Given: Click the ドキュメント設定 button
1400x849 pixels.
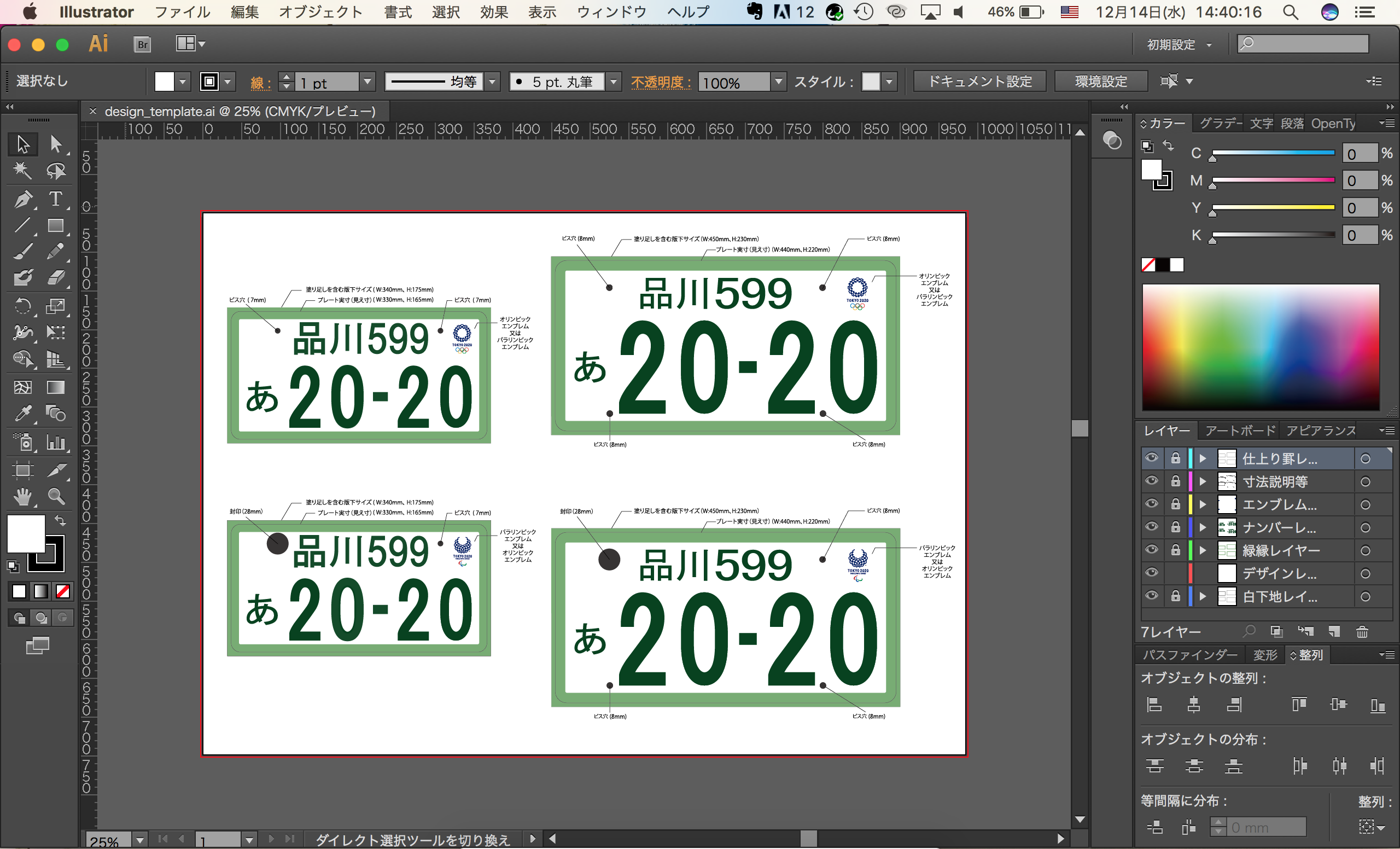Looking at the screenshot, I should tap(979, 82).
